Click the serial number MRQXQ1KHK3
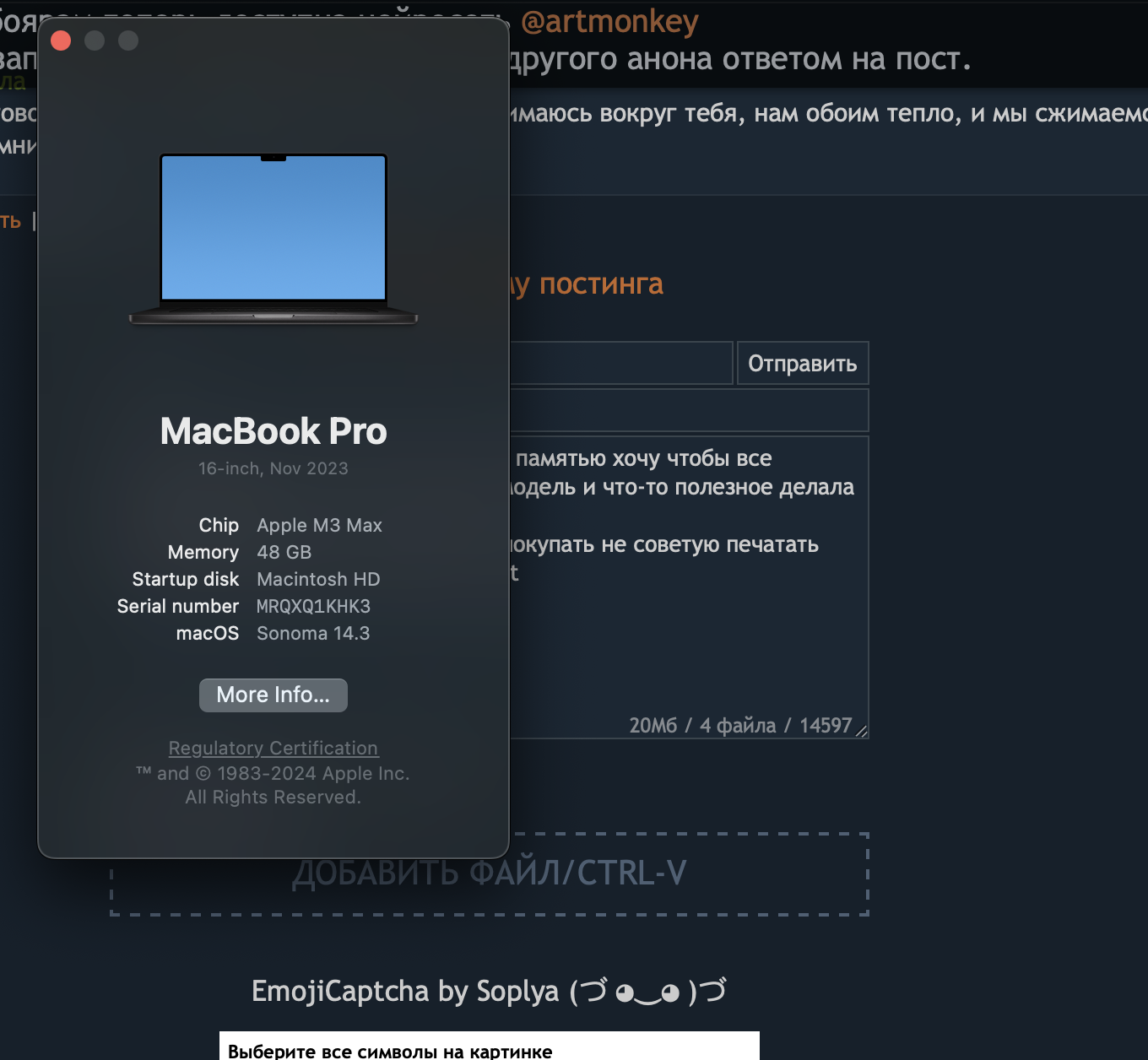The image size is (1148, 1060). [x=313, y=606]
